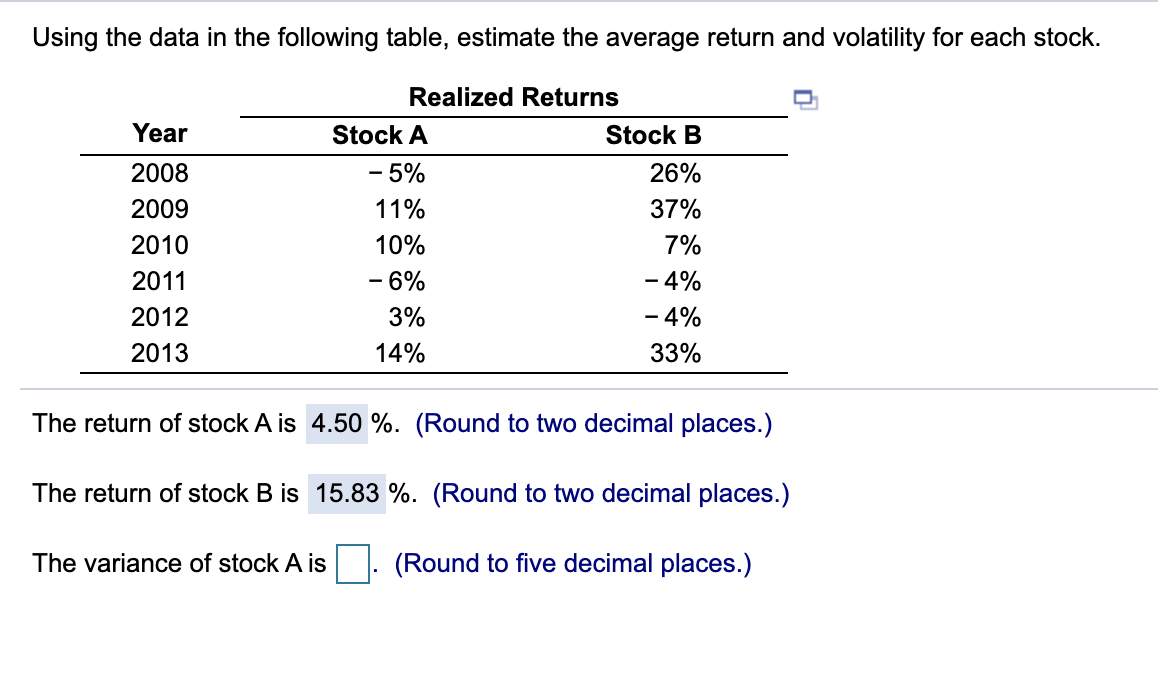Image resolution: width=1158 pixels, height=676 pixels.
Task: Click the 37% Stock B value for 2009
Action: click(x=676, y=209)
